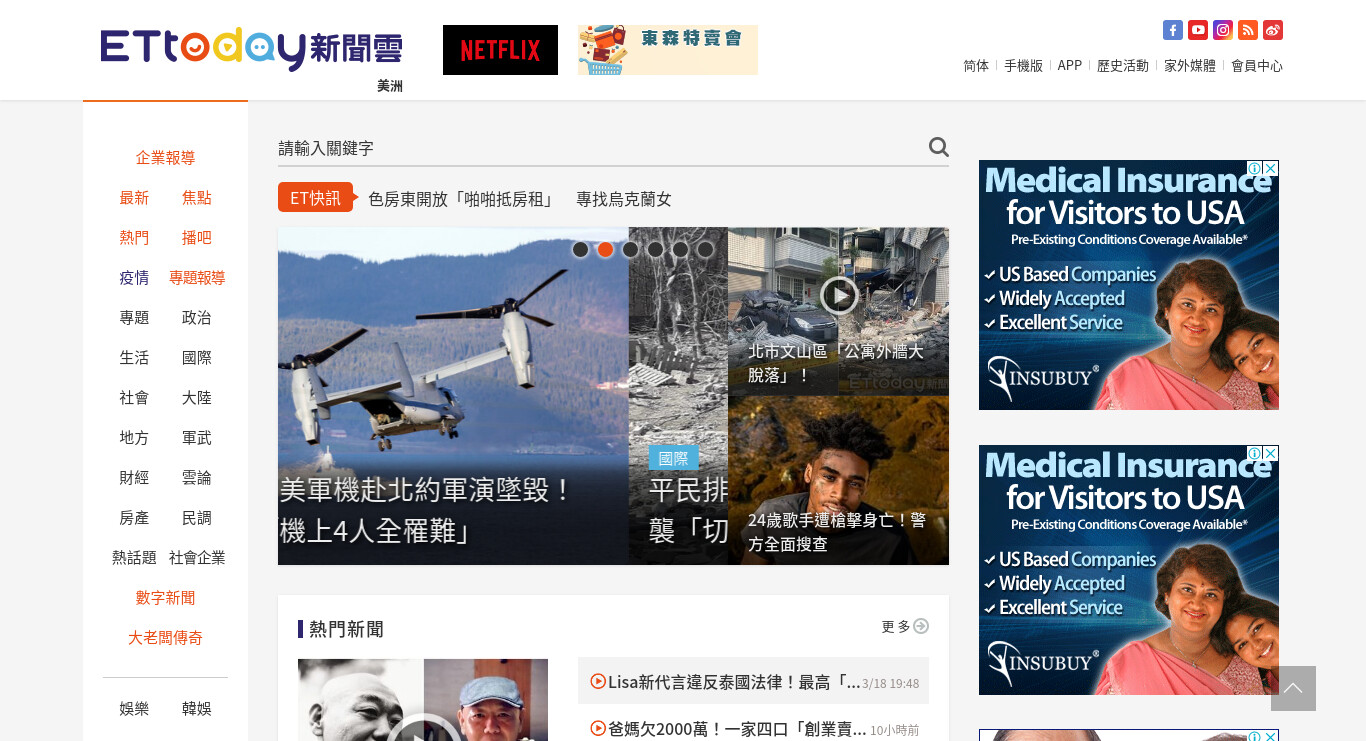Click play icon beside Lisa新代言 headline
The image size is (1366, 741).
(598, 681)
